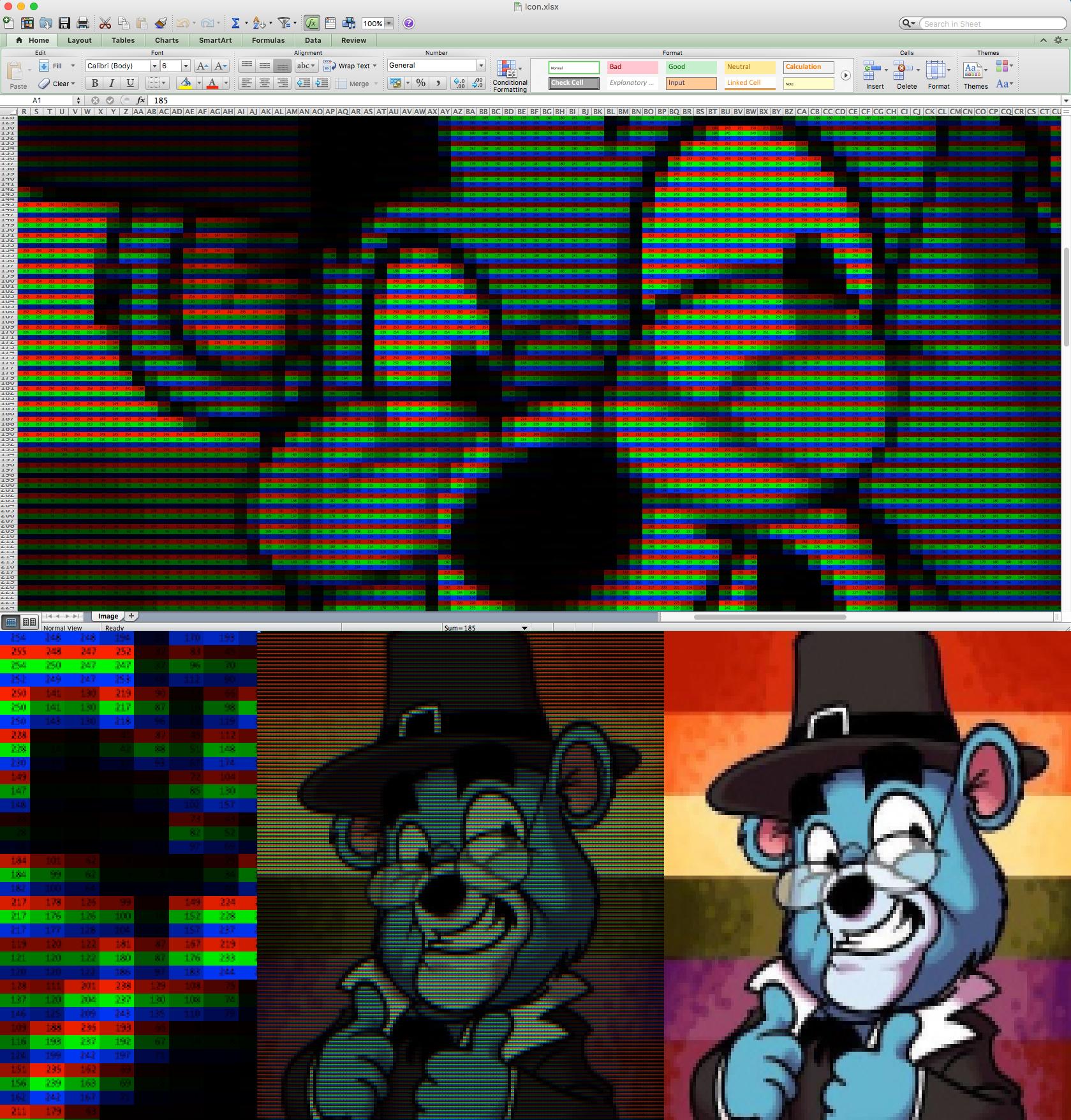Viewport: 1071px width, 1120px height.
Task: Increase font size with A-up icon
Action: [x=202, y=66]
